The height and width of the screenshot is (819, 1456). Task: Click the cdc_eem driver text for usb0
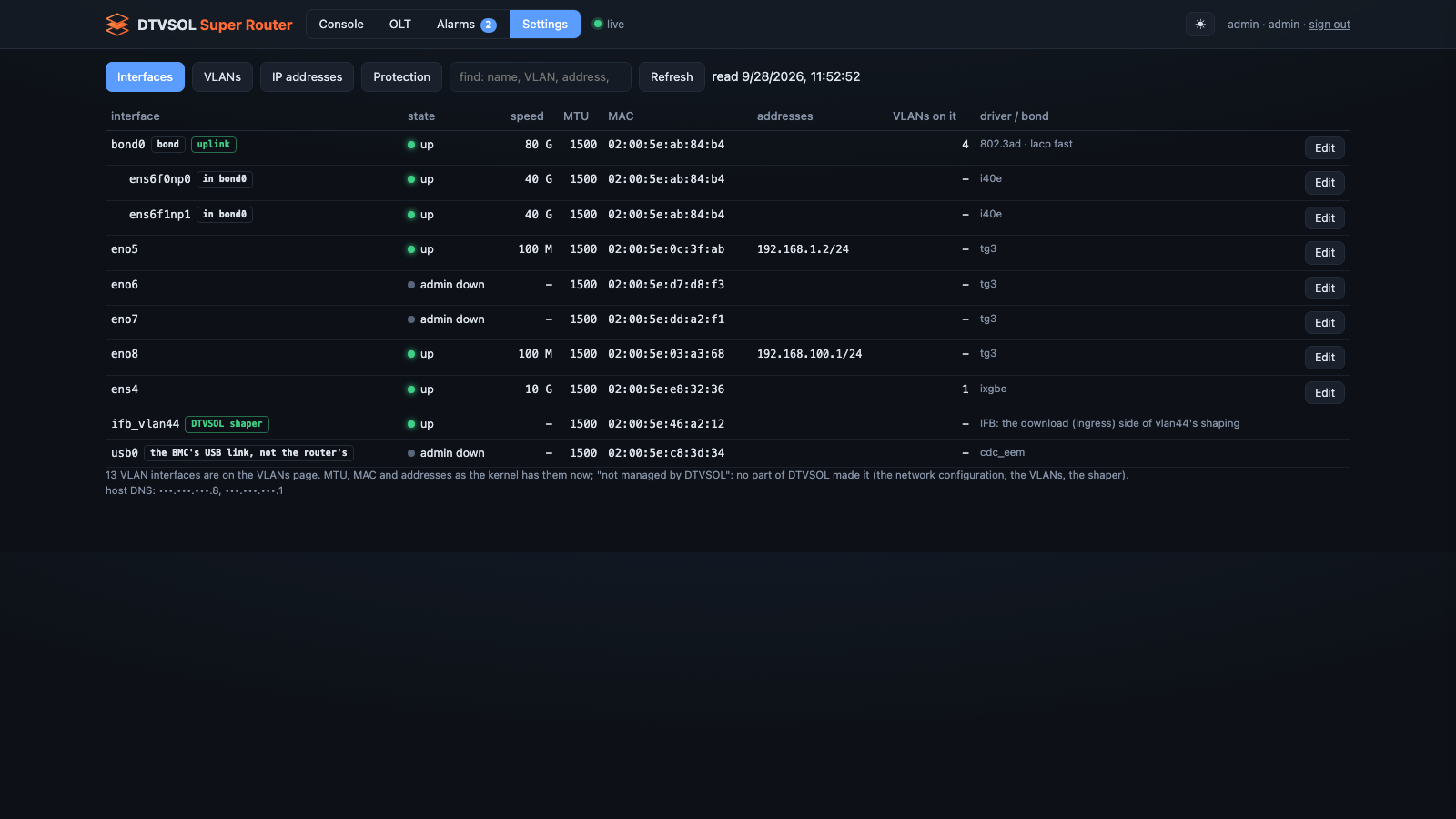tap(1002, 452)
